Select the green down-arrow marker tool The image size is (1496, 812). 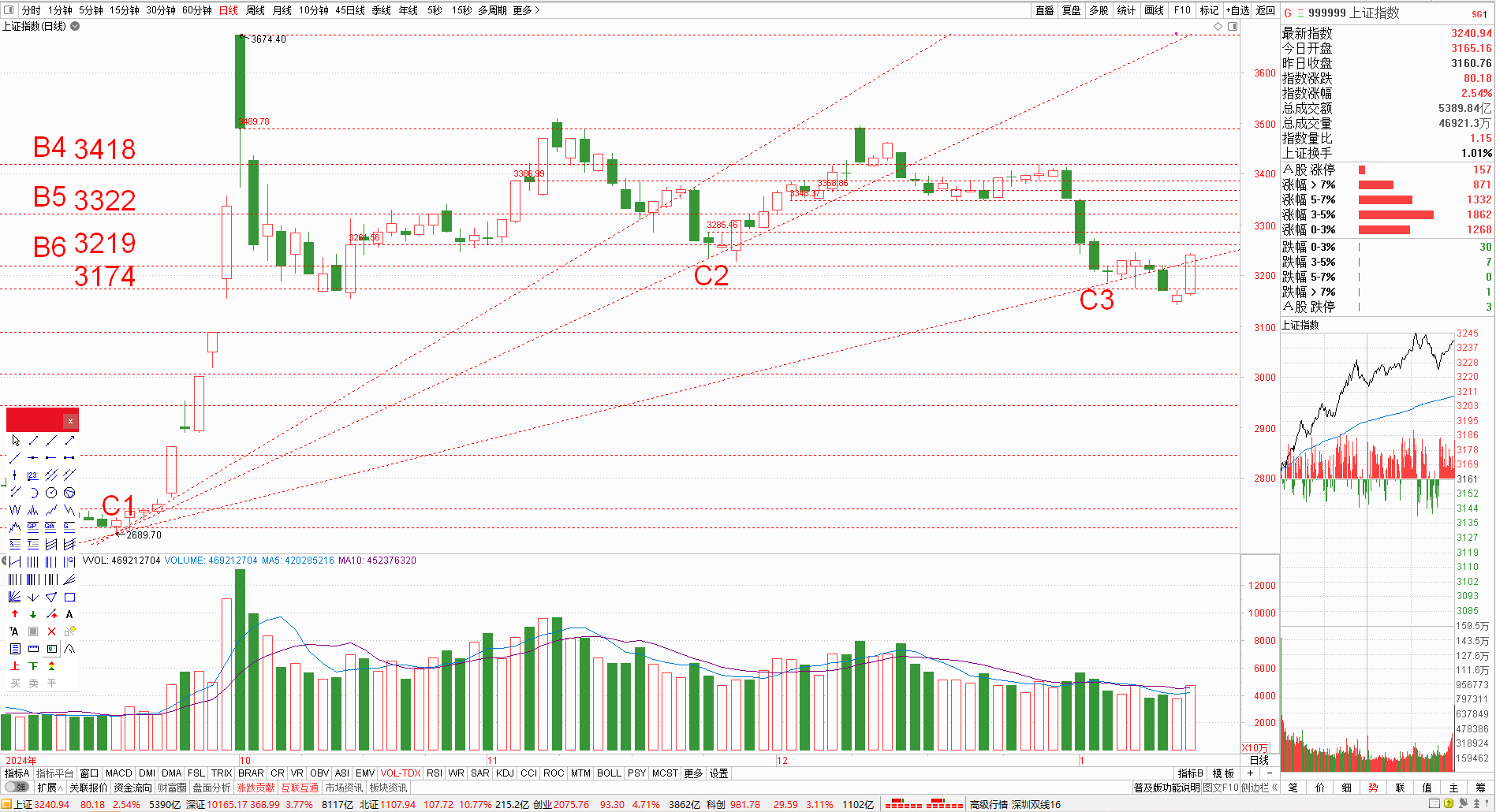pyautogui.click(x=33, y=614)
